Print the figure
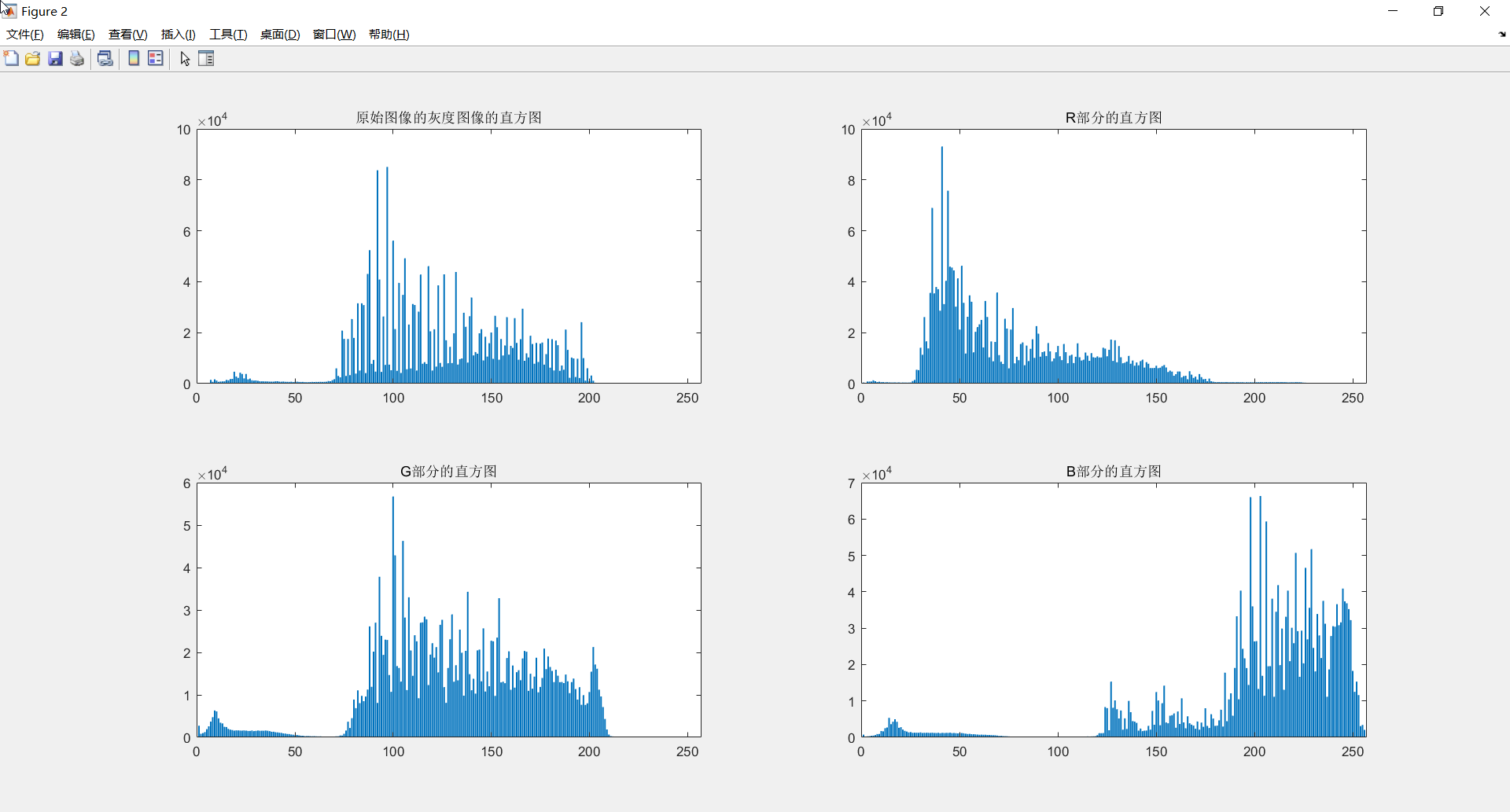1510x812 pixels. pyautogui.click(x=76, y=58)
